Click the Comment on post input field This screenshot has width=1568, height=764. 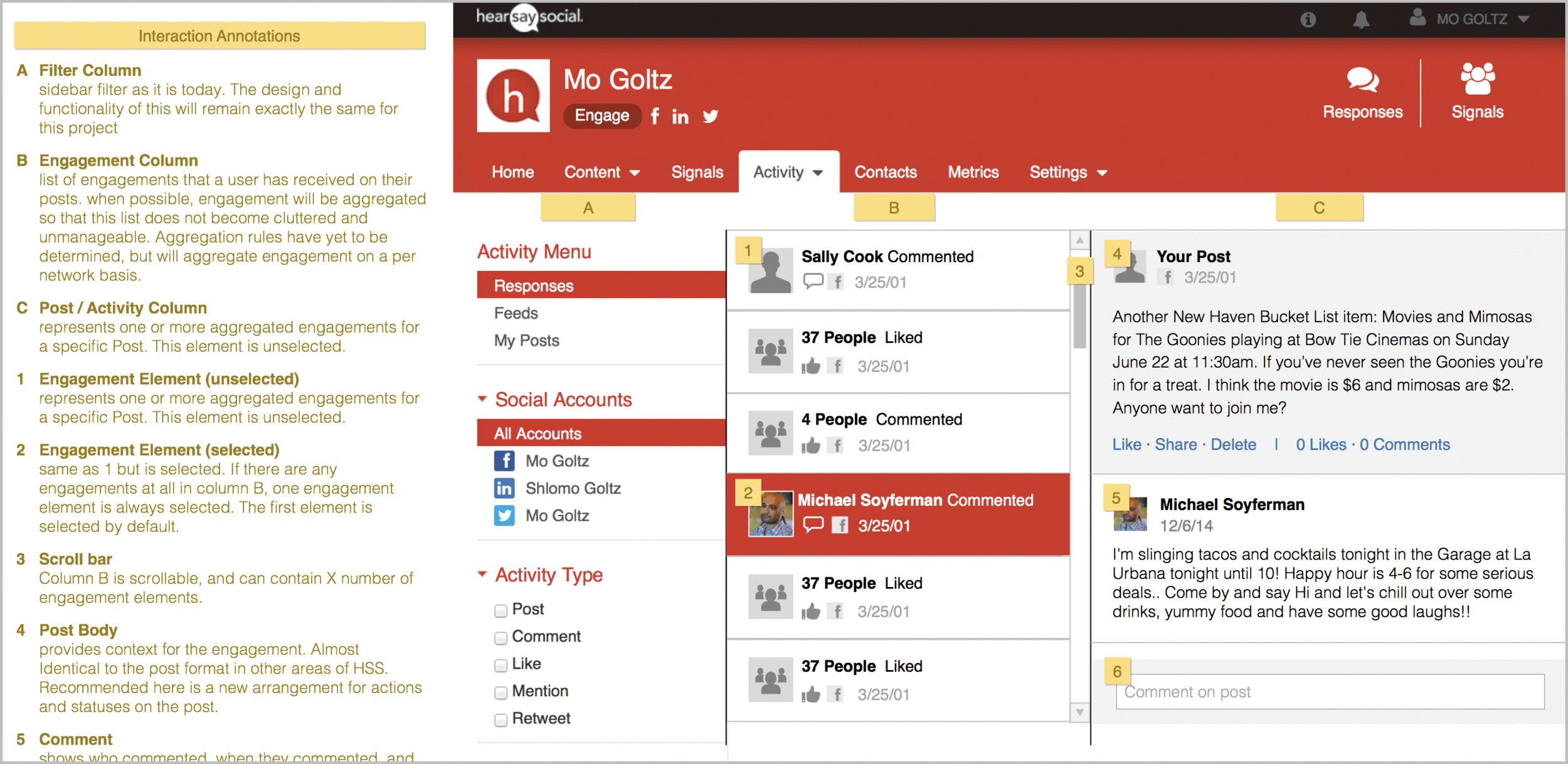pos(1330,692)
